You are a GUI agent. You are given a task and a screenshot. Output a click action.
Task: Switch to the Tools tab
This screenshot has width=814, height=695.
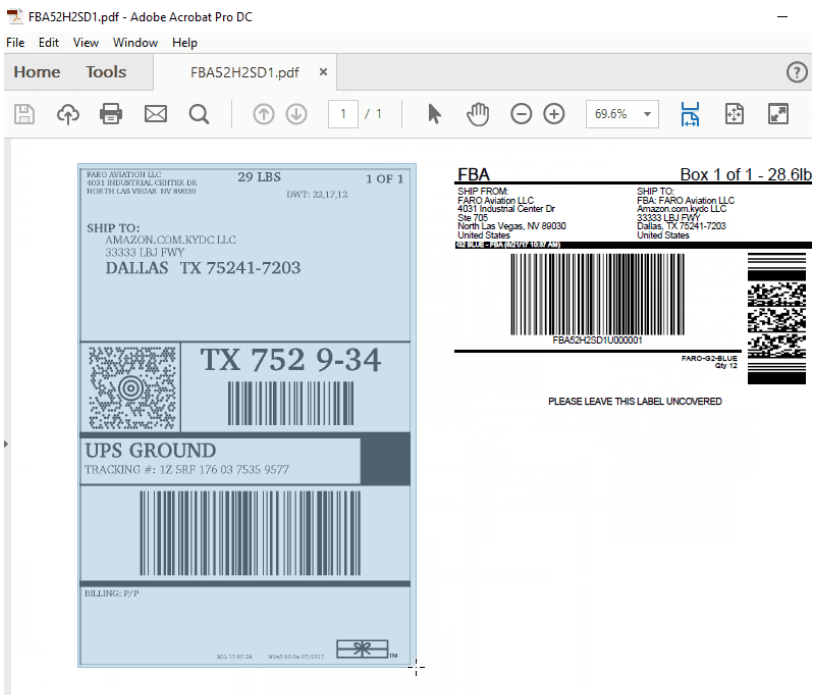[106, 72]
